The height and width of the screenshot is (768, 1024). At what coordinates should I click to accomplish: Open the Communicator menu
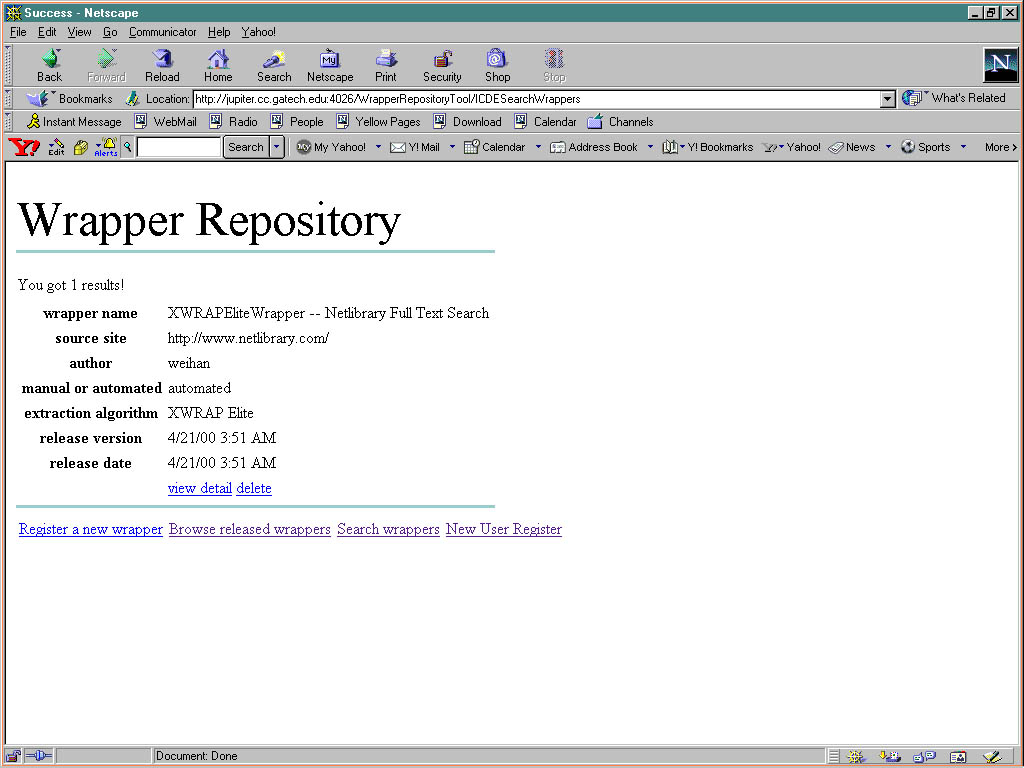163,32
